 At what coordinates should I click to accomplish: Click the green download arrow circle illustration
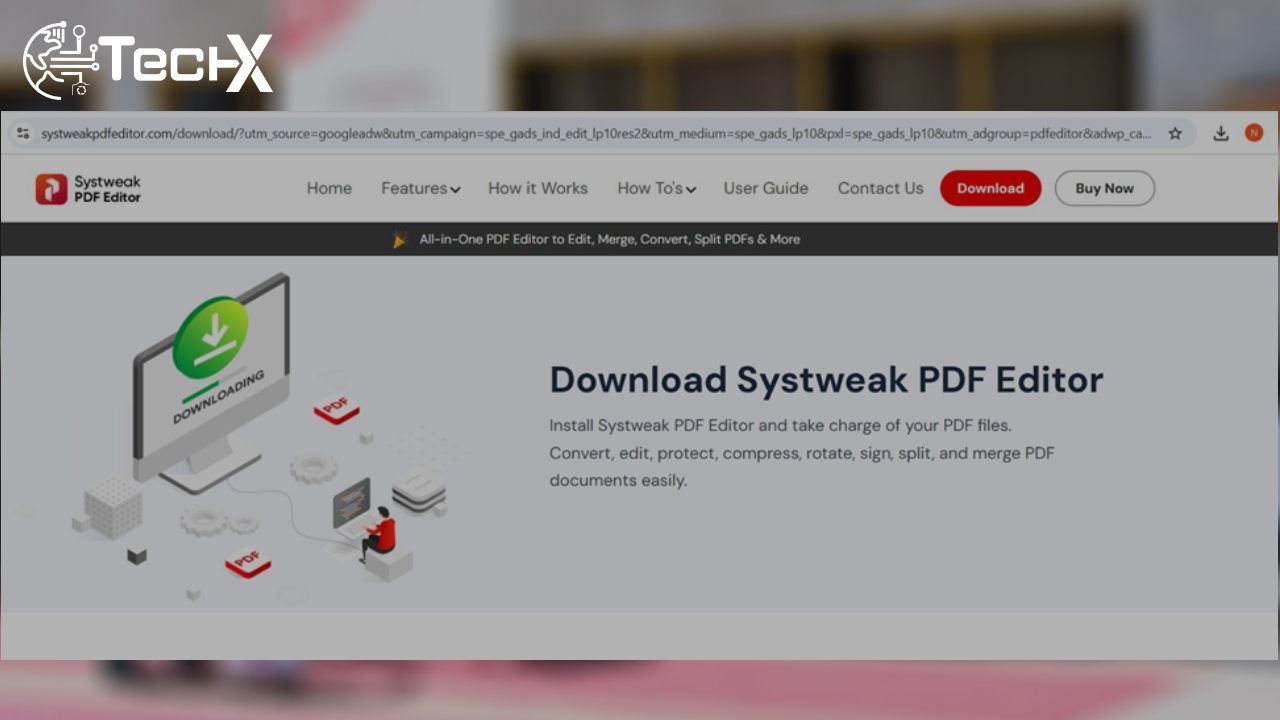(210, 337)
